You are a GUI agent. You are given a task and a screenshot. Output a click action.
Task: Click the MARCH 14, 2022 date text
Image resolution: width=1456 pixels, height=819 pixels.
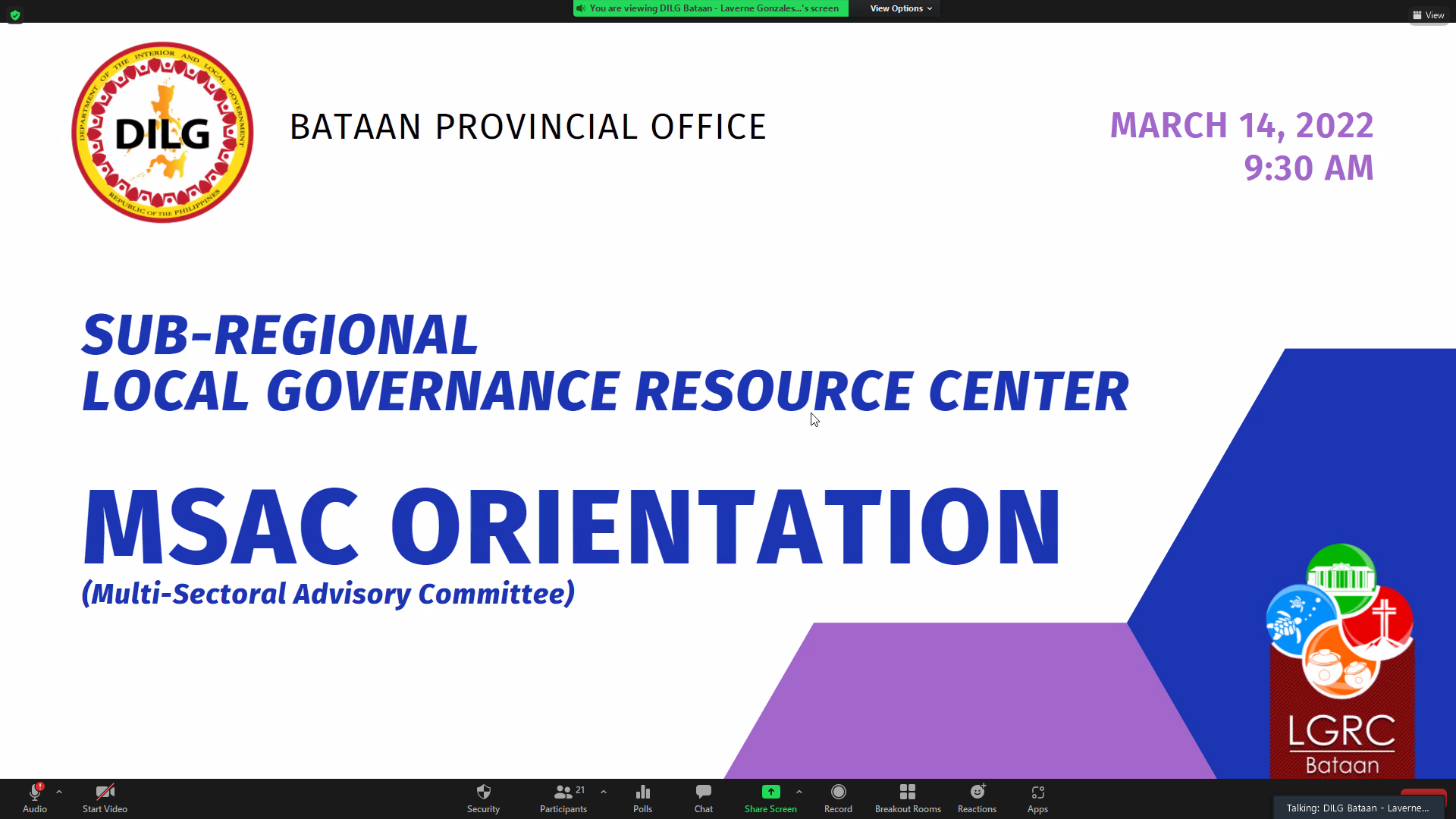[1241, 125]
